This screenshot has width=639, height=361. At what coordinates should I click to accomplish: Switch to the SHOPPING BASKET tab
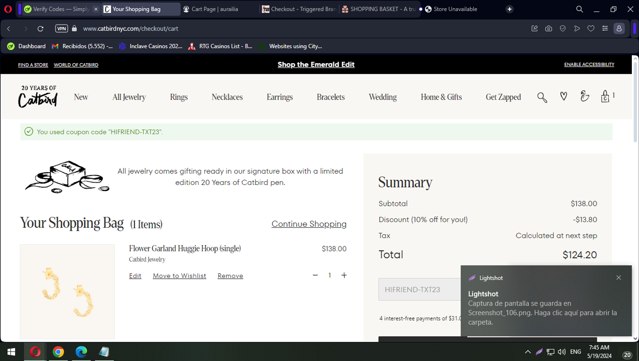[x=379, y=9]
